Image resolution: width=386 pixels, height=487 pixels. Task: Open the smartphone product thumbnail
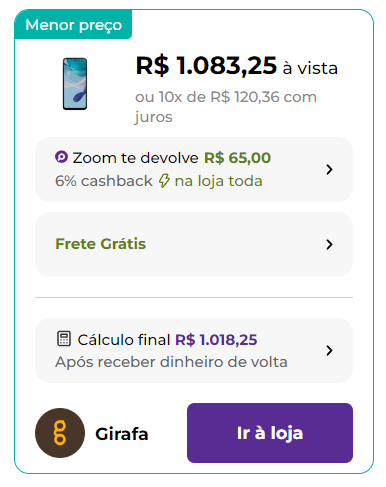click(75, 84)
